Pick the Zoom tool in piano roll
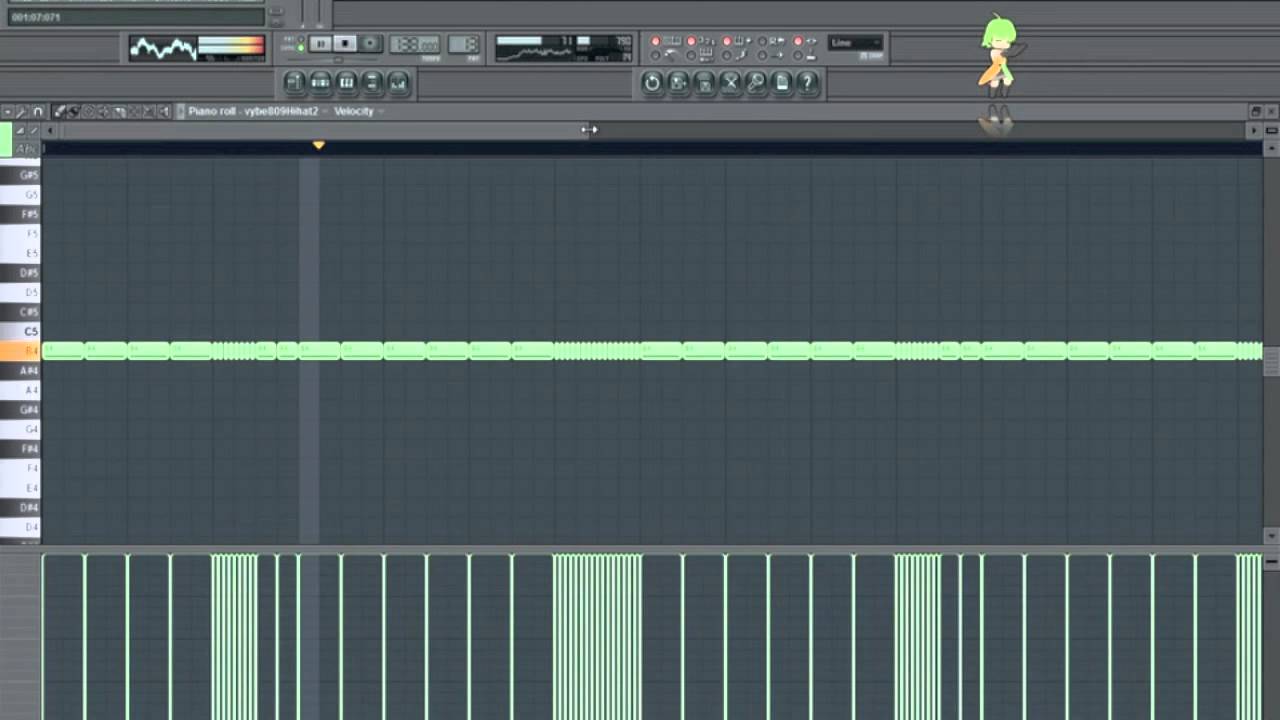 click(x=148, y=111)
